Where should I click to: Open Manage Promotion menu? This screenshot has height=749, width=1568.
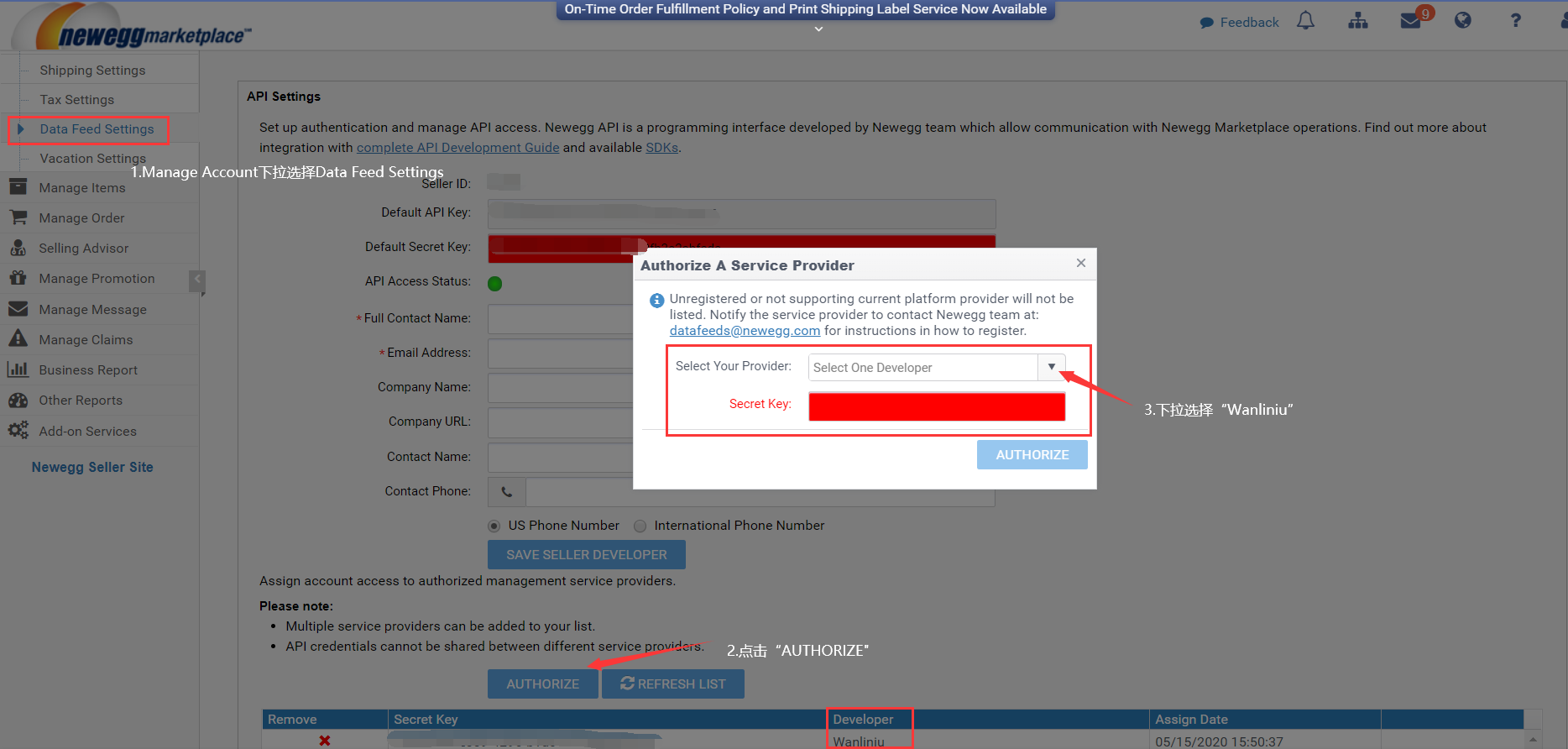(97, 279)
